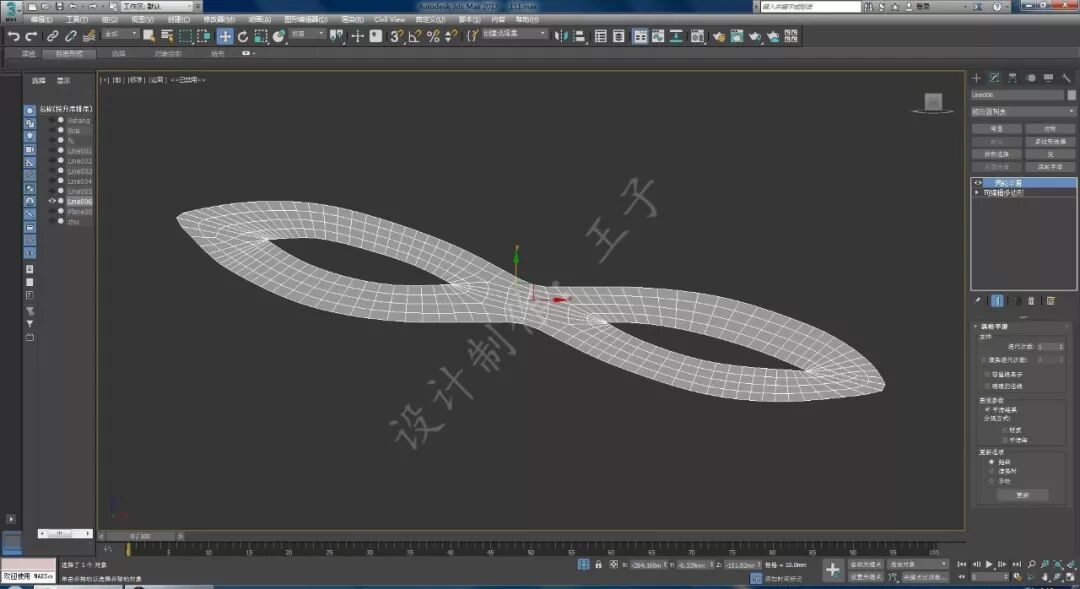Viewport: 1080px width, 589px height.
Task: Click the 自动关键点 button
Action: [x=865, y=564]
